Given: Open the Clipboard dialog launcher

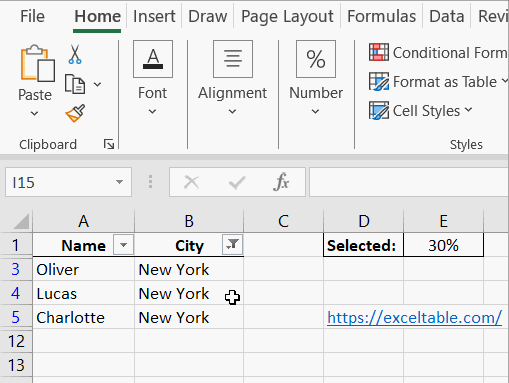Looking at the screenshot, I should [109, 144].
